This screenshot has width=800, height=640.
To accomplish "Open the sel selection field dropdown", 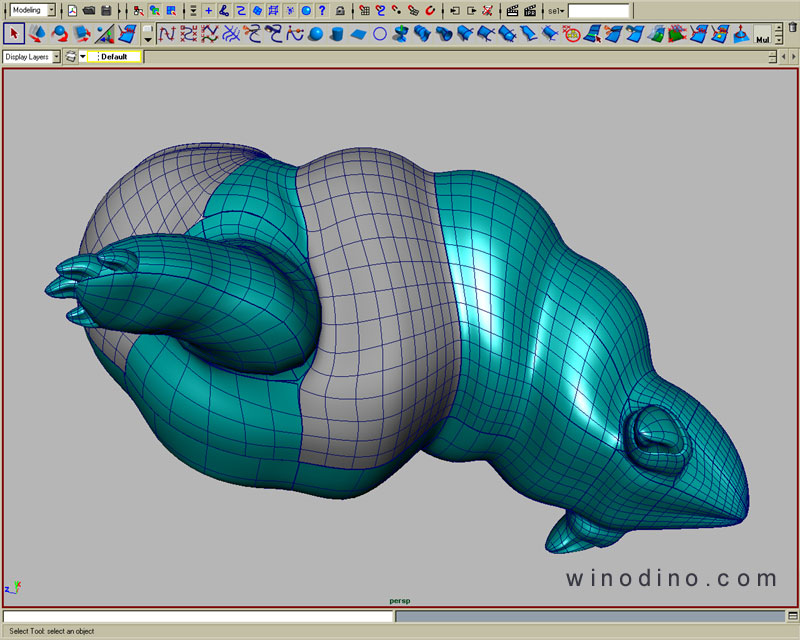I will click(x=556, y=11).
